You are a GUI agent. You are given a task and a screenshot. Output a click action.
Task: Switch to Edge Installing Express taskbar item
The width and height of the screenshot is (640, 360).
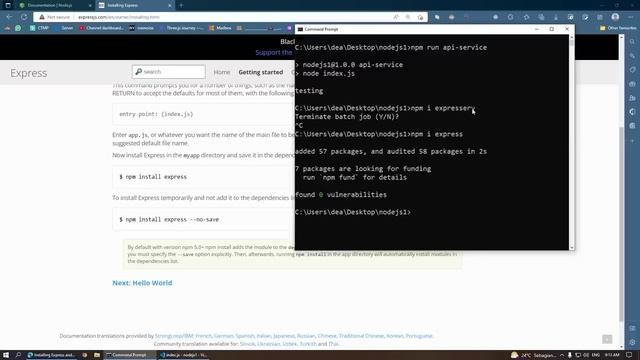[x=51, y=355]
